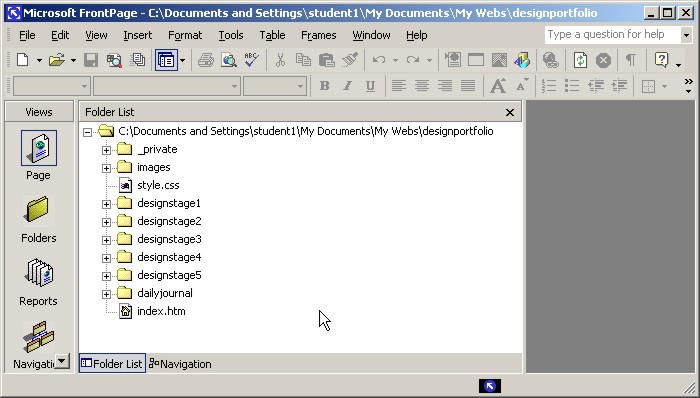Close the Folder List pane
This screenshot has width=700, height=398.
(510, 112)
